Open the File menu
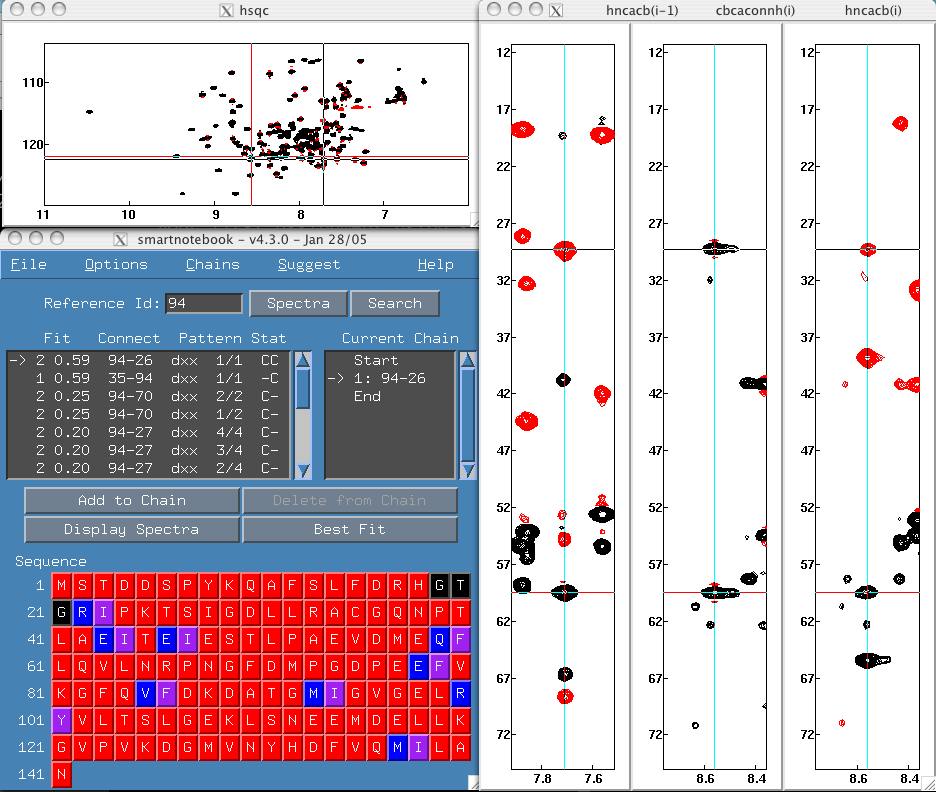The image size is (936, 792). click(28, 265)
